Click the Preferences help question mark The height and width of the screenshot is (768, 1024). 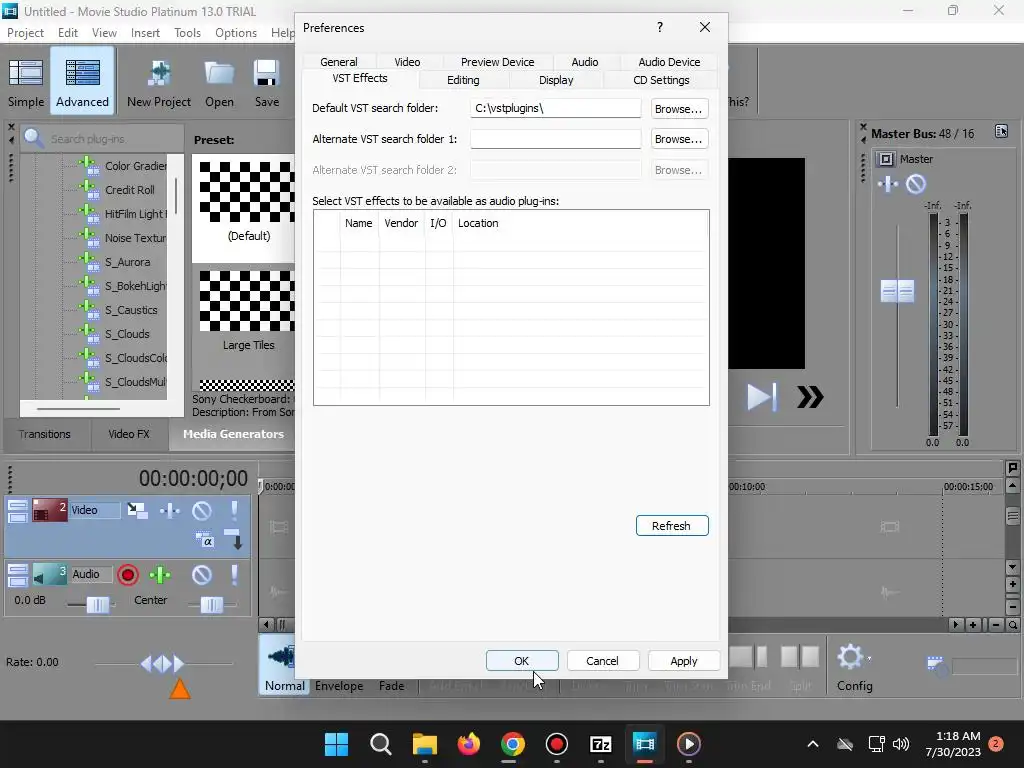tap(660, 27)
